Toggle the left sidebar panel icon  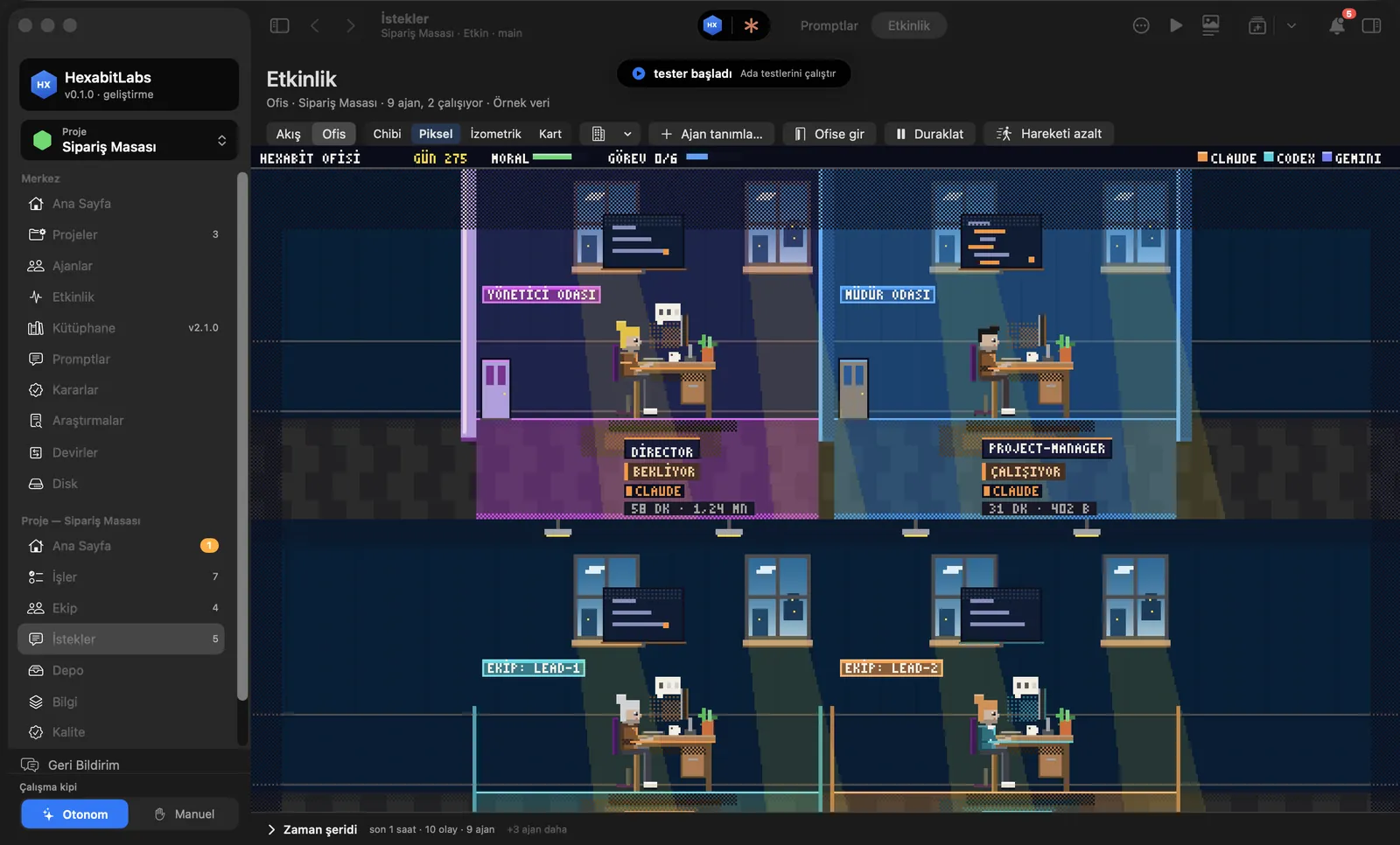coord(280,25)
